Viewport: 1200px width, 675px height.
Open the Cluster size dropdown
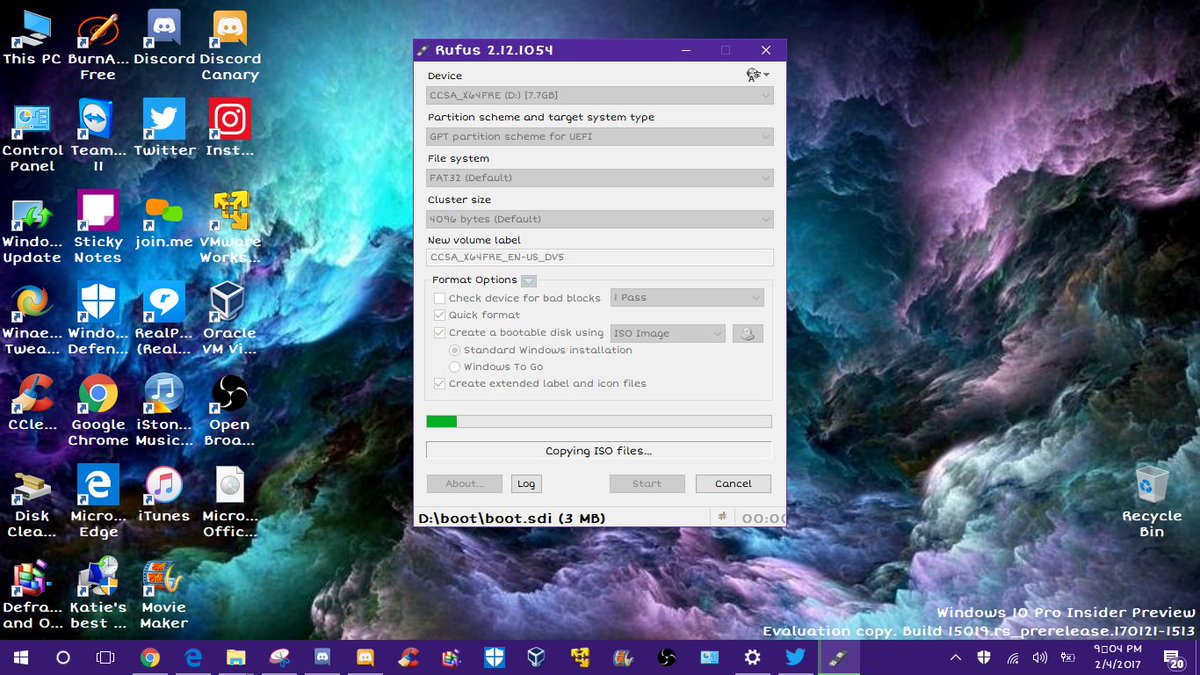tap(600, 219)
